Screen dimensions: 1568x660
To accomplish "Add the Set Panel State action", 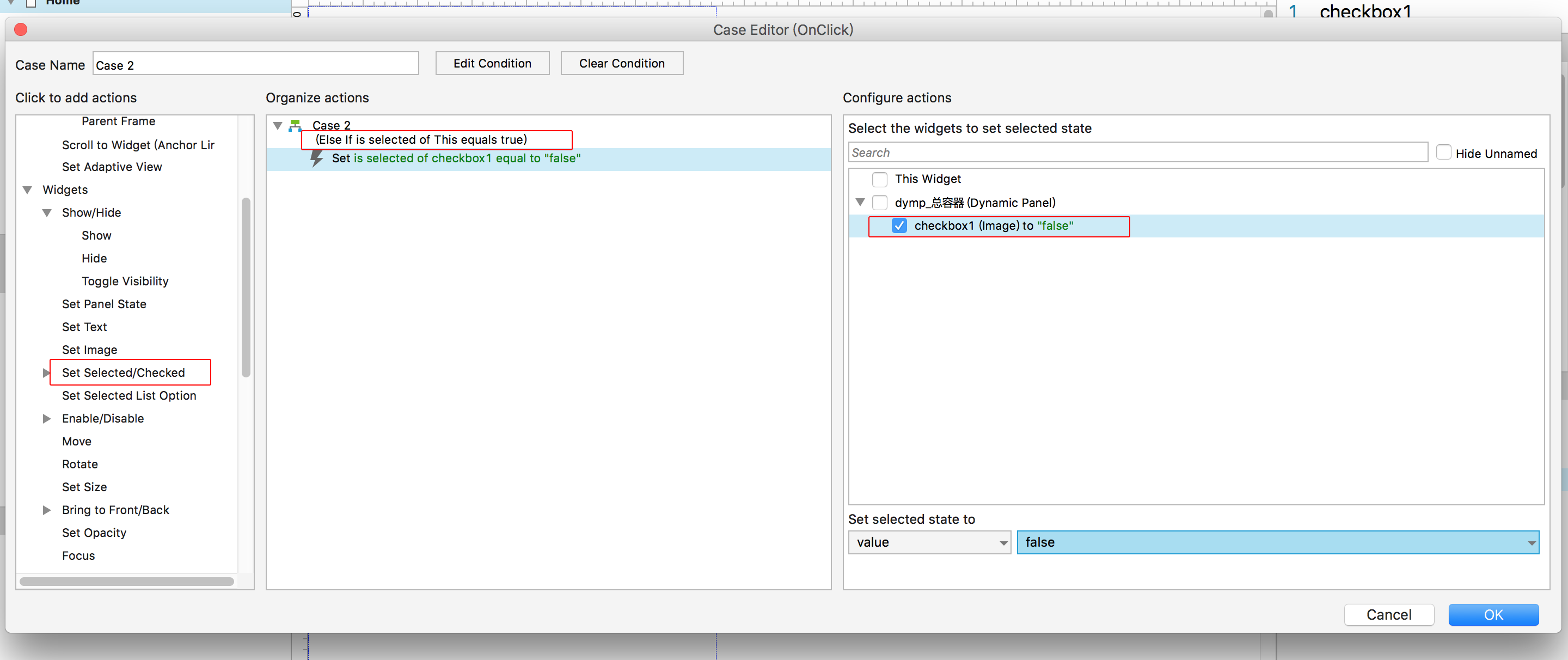I will [104, 304].
